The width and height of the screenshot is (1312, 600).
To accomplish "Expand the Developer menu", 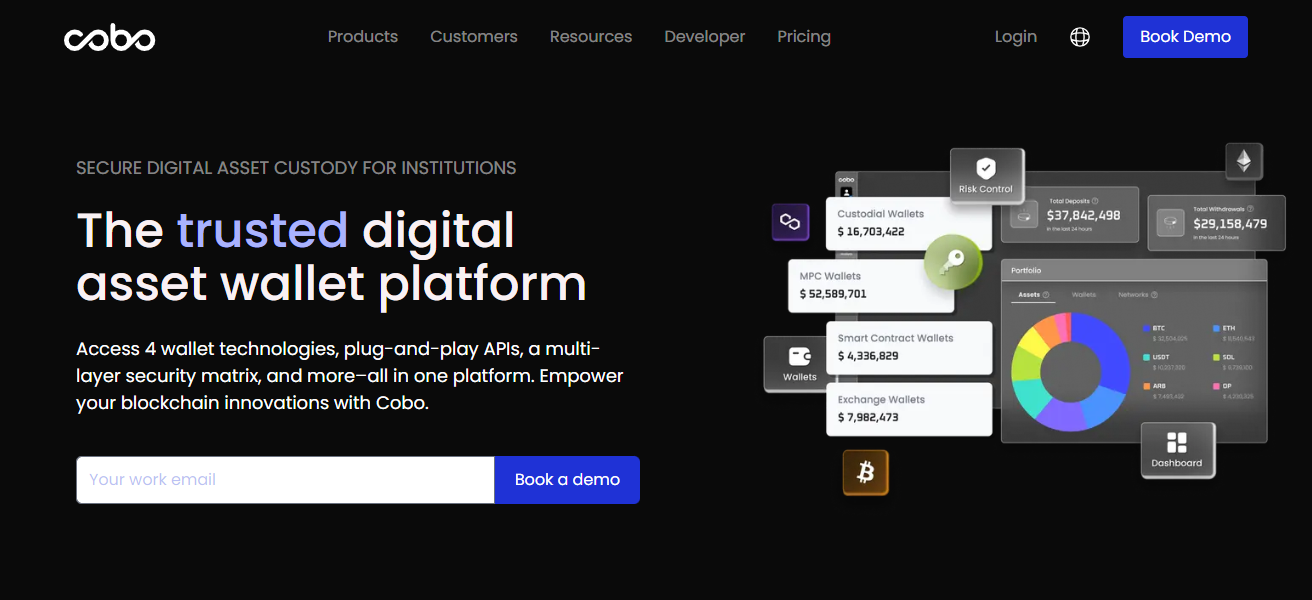I will 705,37.
